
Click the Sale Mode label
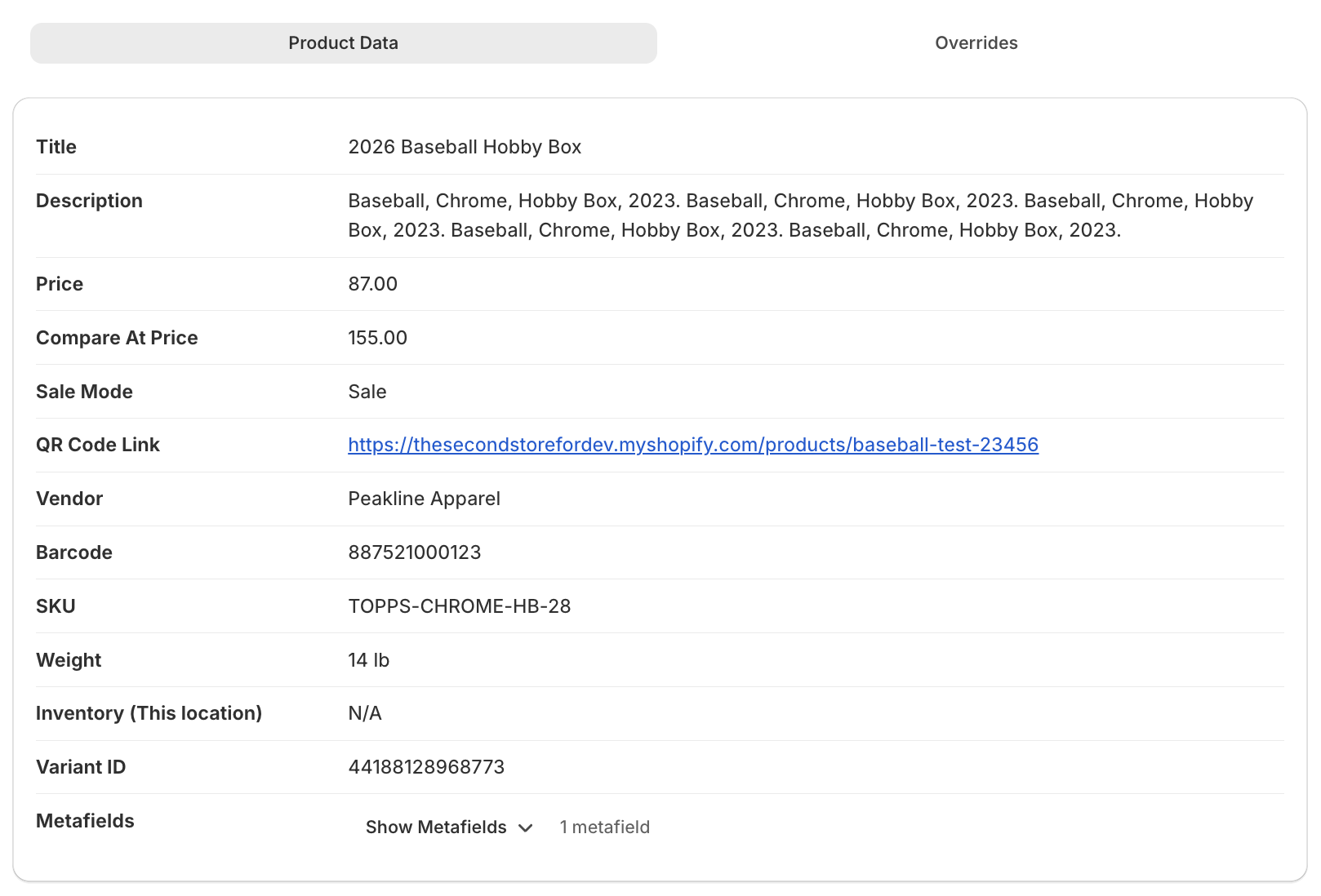point(84,392)
